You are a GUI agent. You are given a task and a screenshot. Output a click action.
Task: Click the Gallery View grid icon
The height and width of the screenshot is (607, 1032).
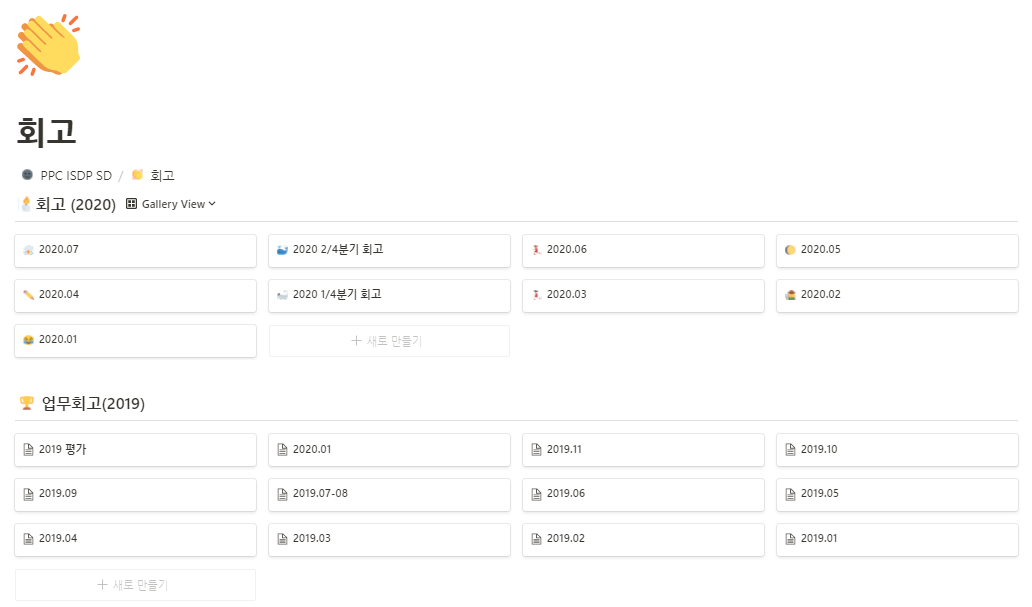pos(132,203)
